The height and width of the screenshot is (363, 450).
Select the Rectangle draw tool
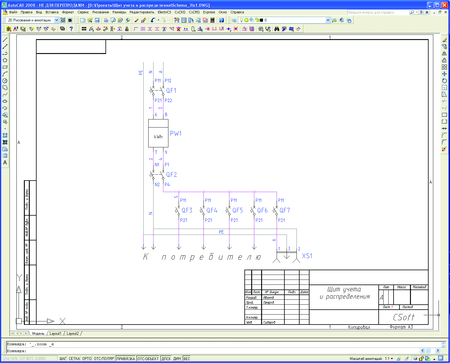pyautogui.click(x=5, y=67)
